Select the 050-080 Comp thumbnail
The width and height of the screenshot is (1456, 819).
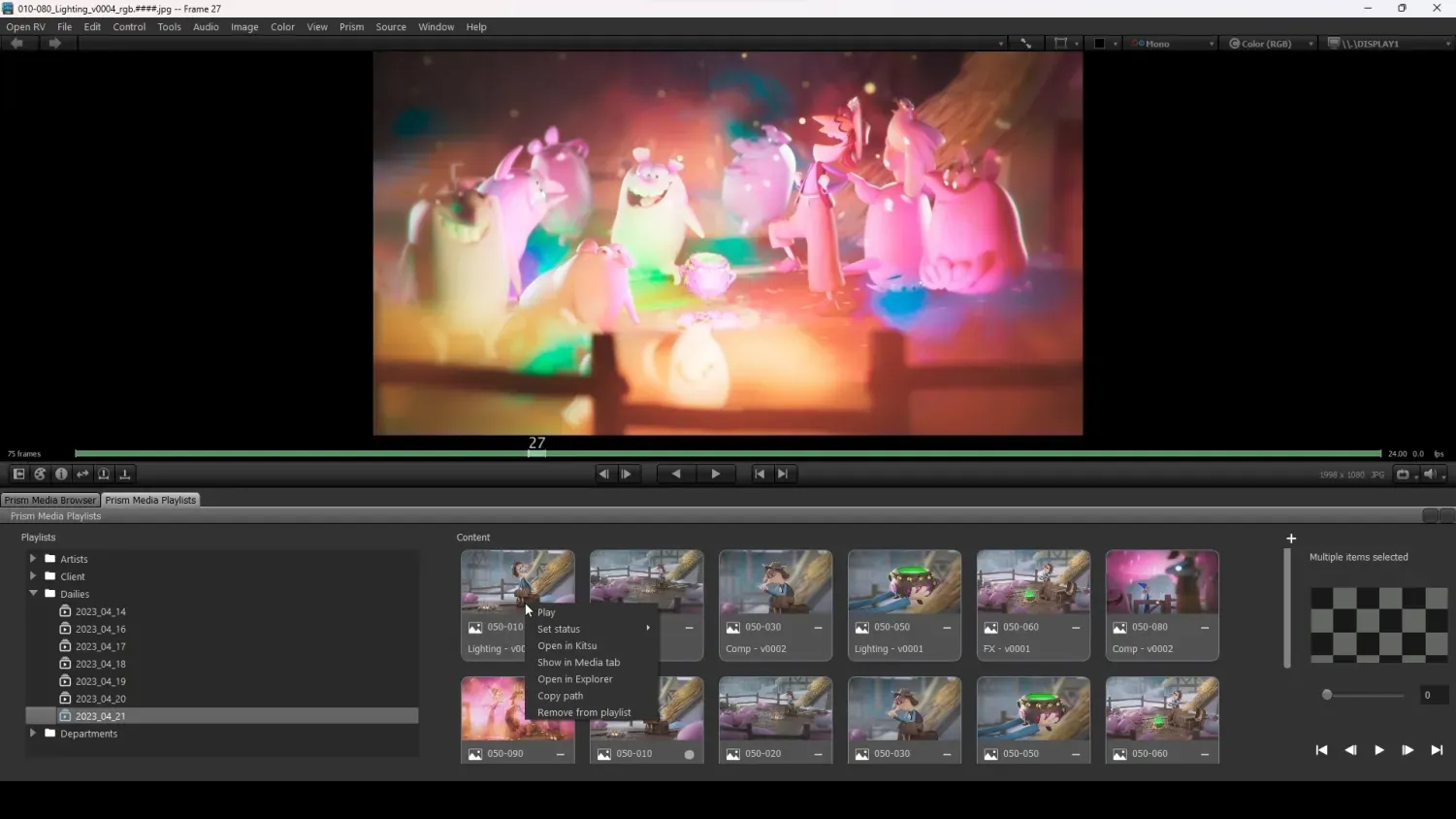[x=1161, y=582]
